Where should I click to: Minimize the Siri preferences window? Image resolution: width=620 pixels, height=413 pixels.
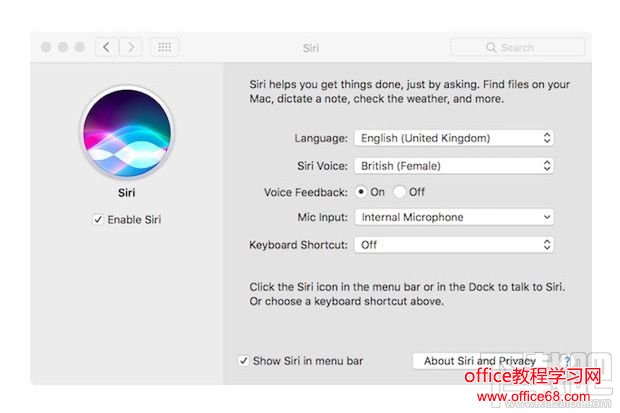(63, 47)
